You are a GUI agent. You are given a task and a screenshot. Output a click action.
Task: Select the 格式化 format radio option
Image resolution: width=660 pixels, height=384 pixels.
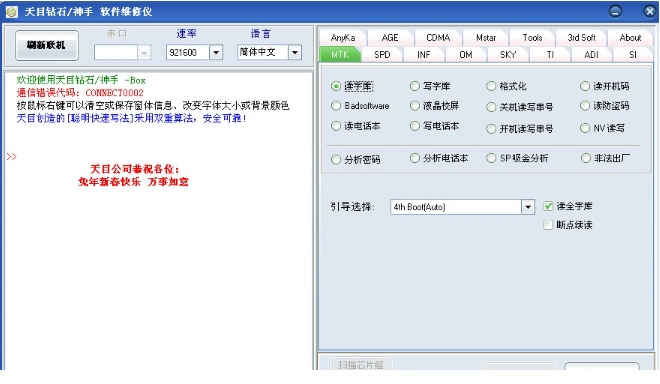pos(506,86)
